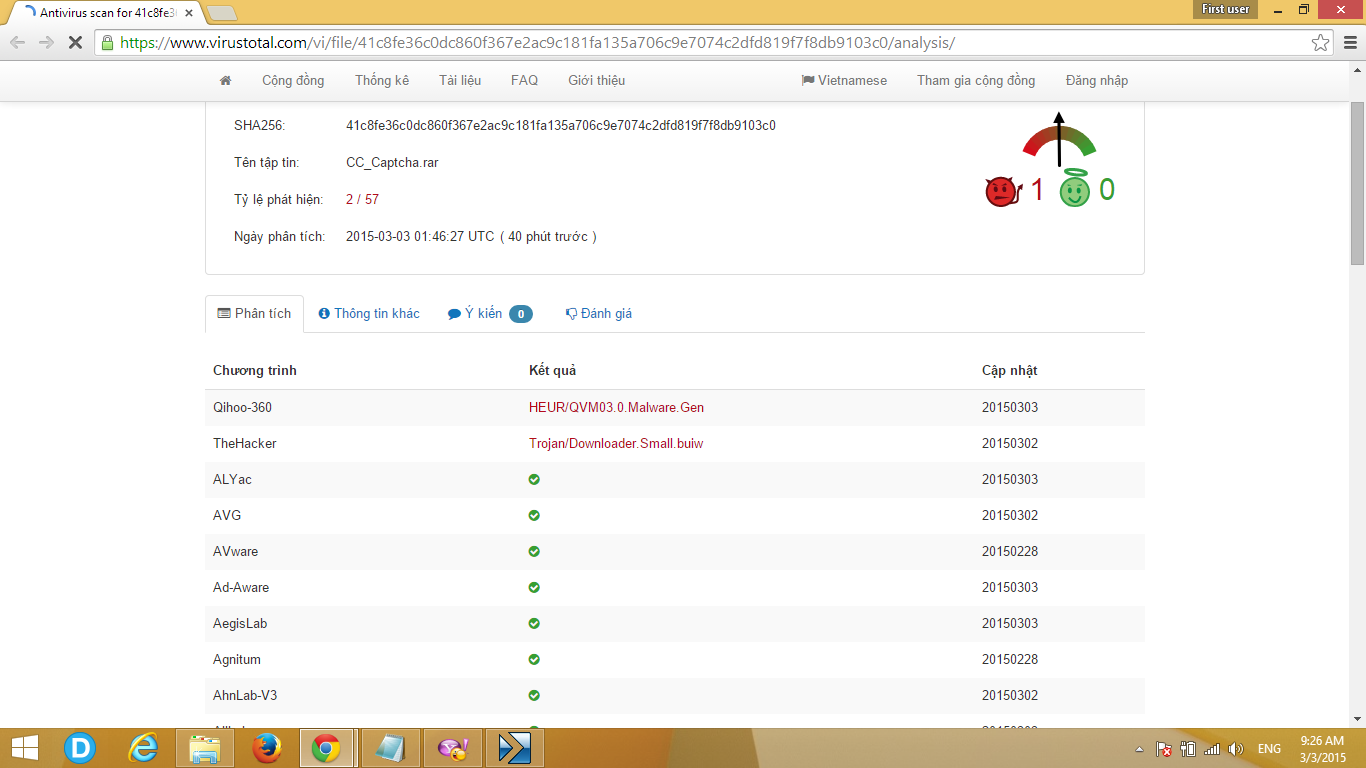The height and width of the screenshot is (768, 1366).
Task: Select the Antivirus scan browser tab
Action: (105, 13)
